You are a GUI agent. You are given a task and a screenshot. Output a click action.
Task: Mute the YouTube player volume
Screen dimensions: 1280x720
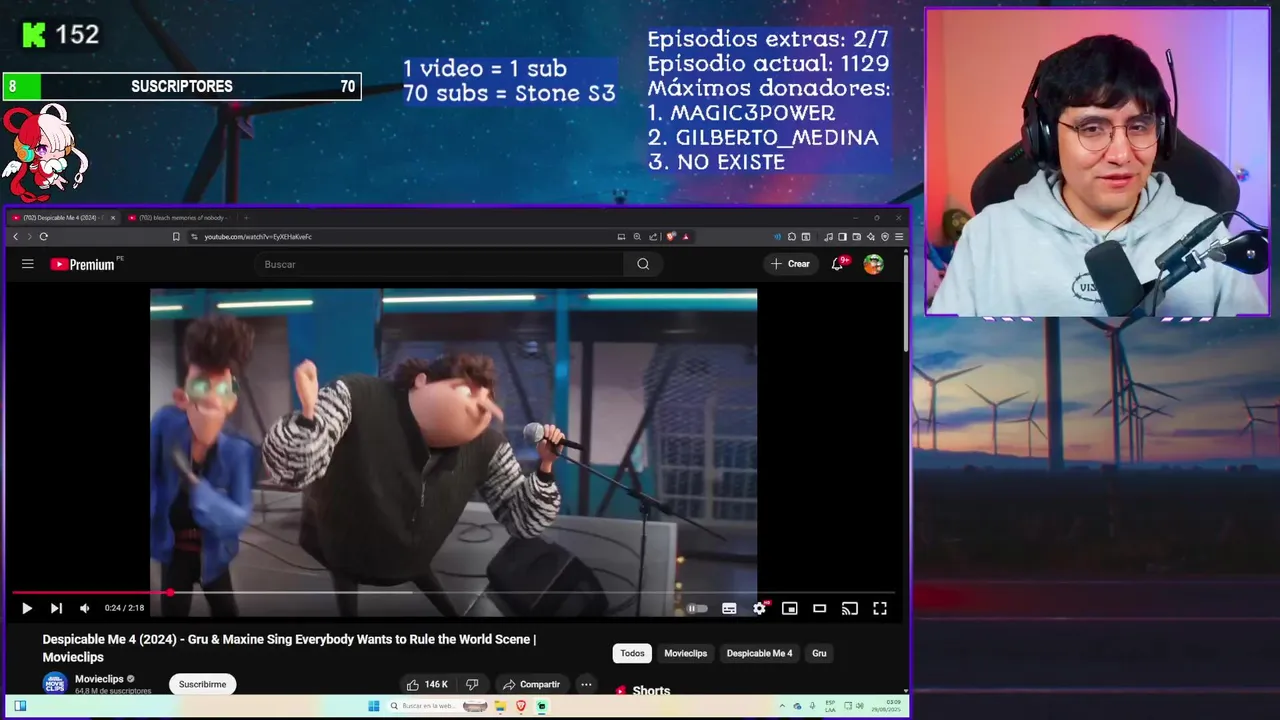point(85,608)
